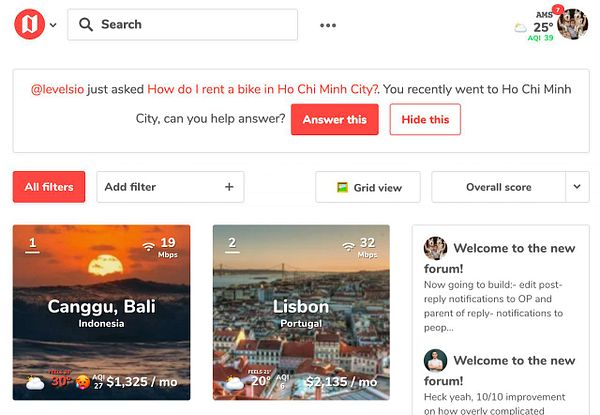Click the Hide this button
This screenshot has height=415, width=600.
pyautogui.click(x=425, y=119)
